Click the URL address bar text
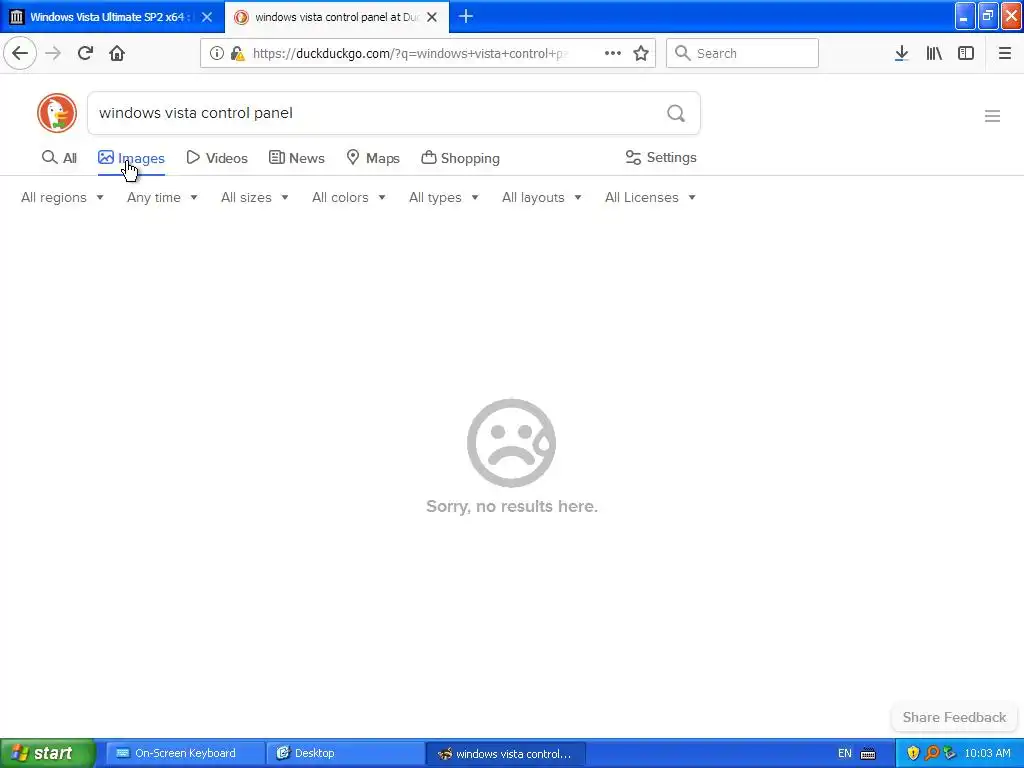 coord(410,54)
